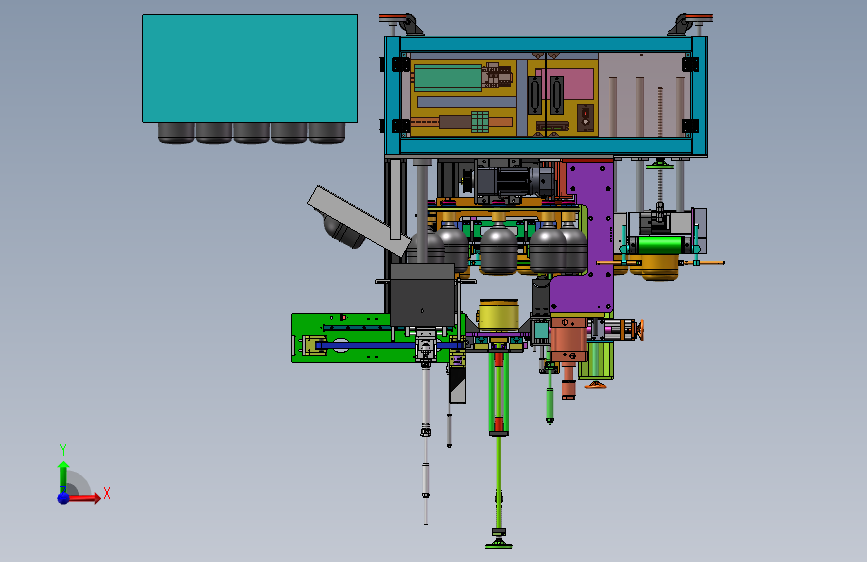Select the green rectangular module in the cabinet
This screenshot has height=562, width=867.
pos(448,77)
